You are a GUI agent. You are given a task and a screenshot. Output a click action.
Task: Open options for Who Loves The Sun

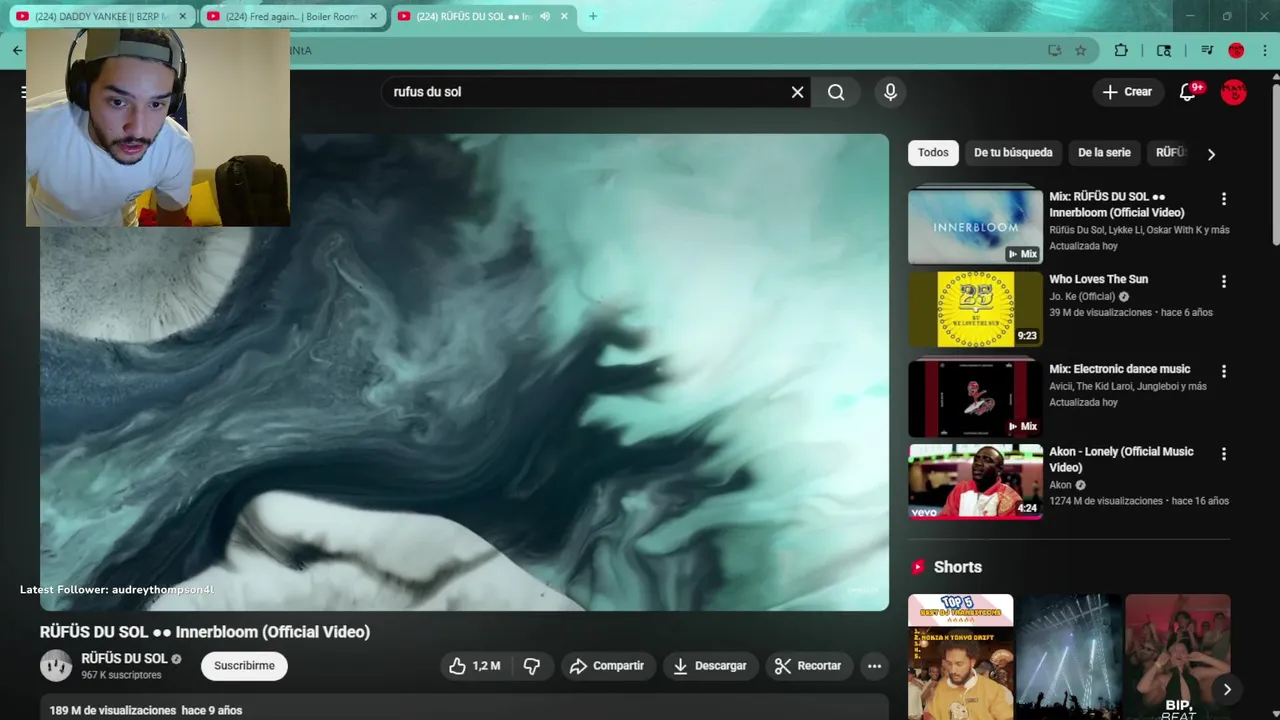click(1223, 282)
